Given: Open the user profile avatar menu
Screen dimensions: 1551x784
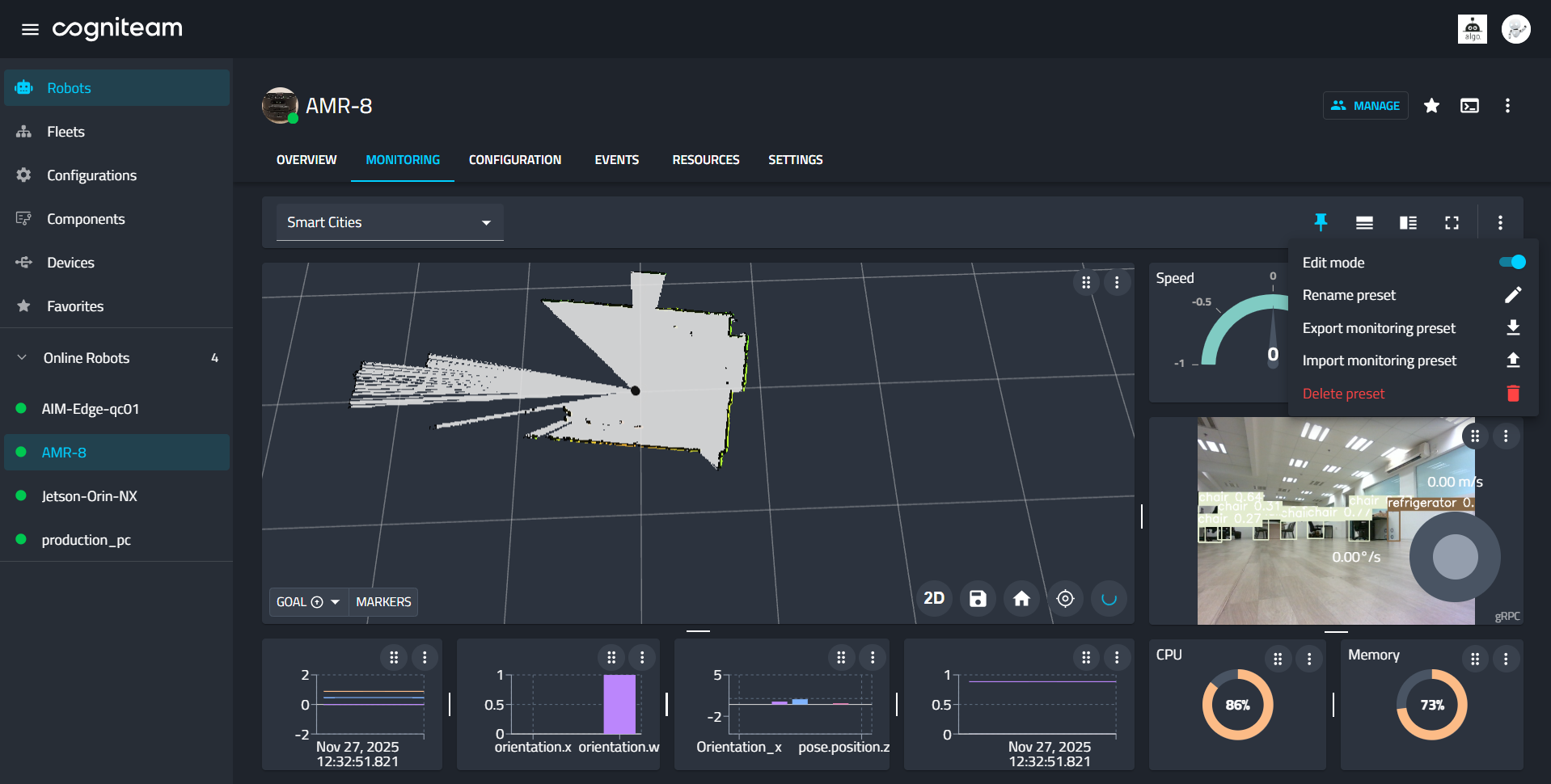Looking at the screenshot, I should point(1516,29).
